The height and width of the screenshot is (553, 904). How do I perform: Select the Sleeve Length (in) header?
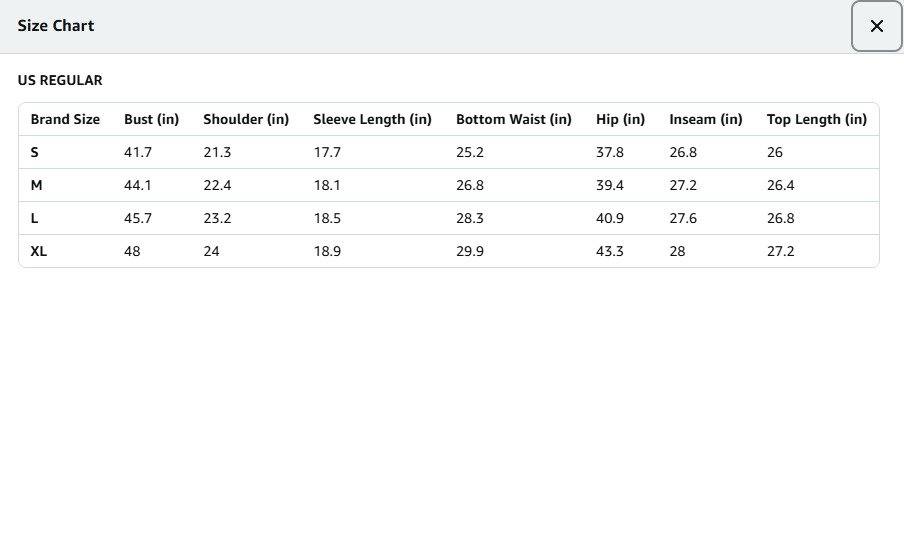(372, 119)
